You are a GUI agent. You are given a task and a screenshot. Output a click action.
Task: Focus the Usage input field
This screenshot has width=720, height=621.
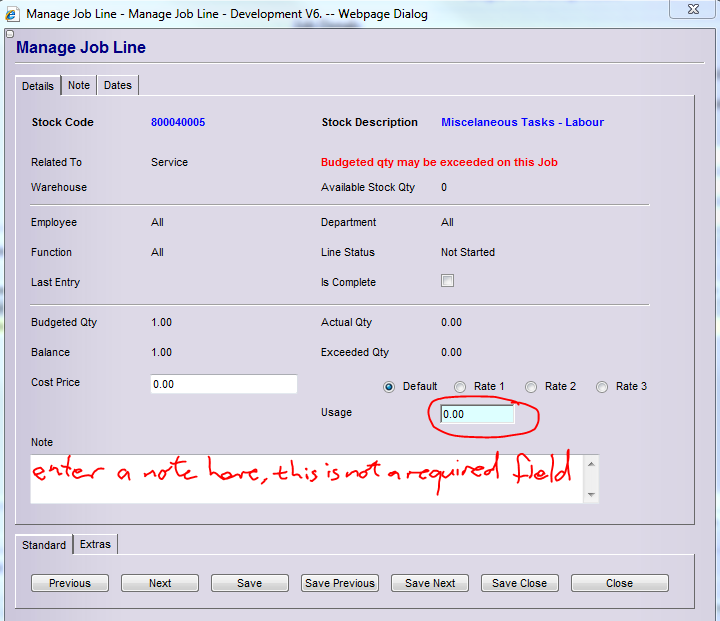click(477, 414)
